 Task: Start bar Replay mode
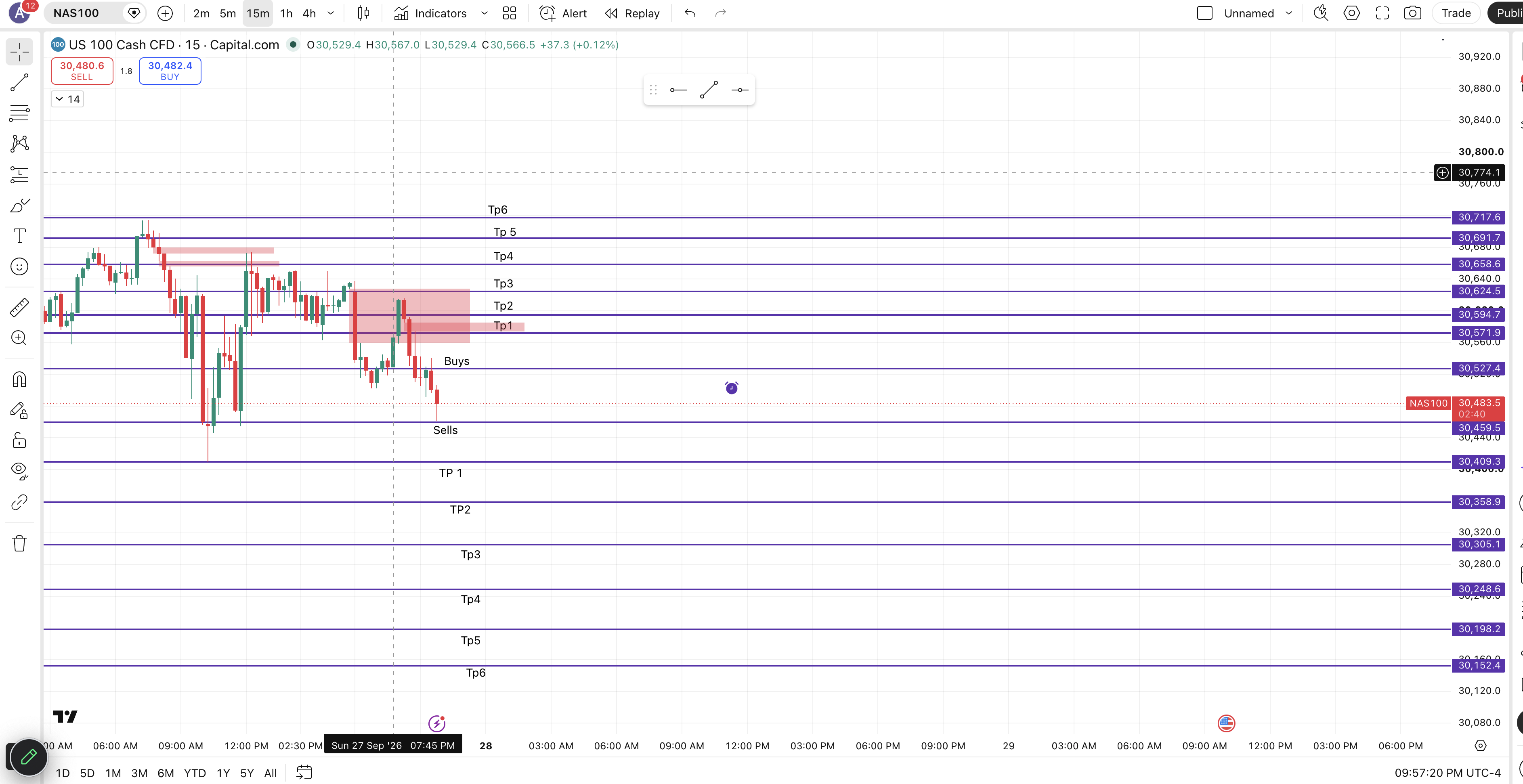[632, 13]
